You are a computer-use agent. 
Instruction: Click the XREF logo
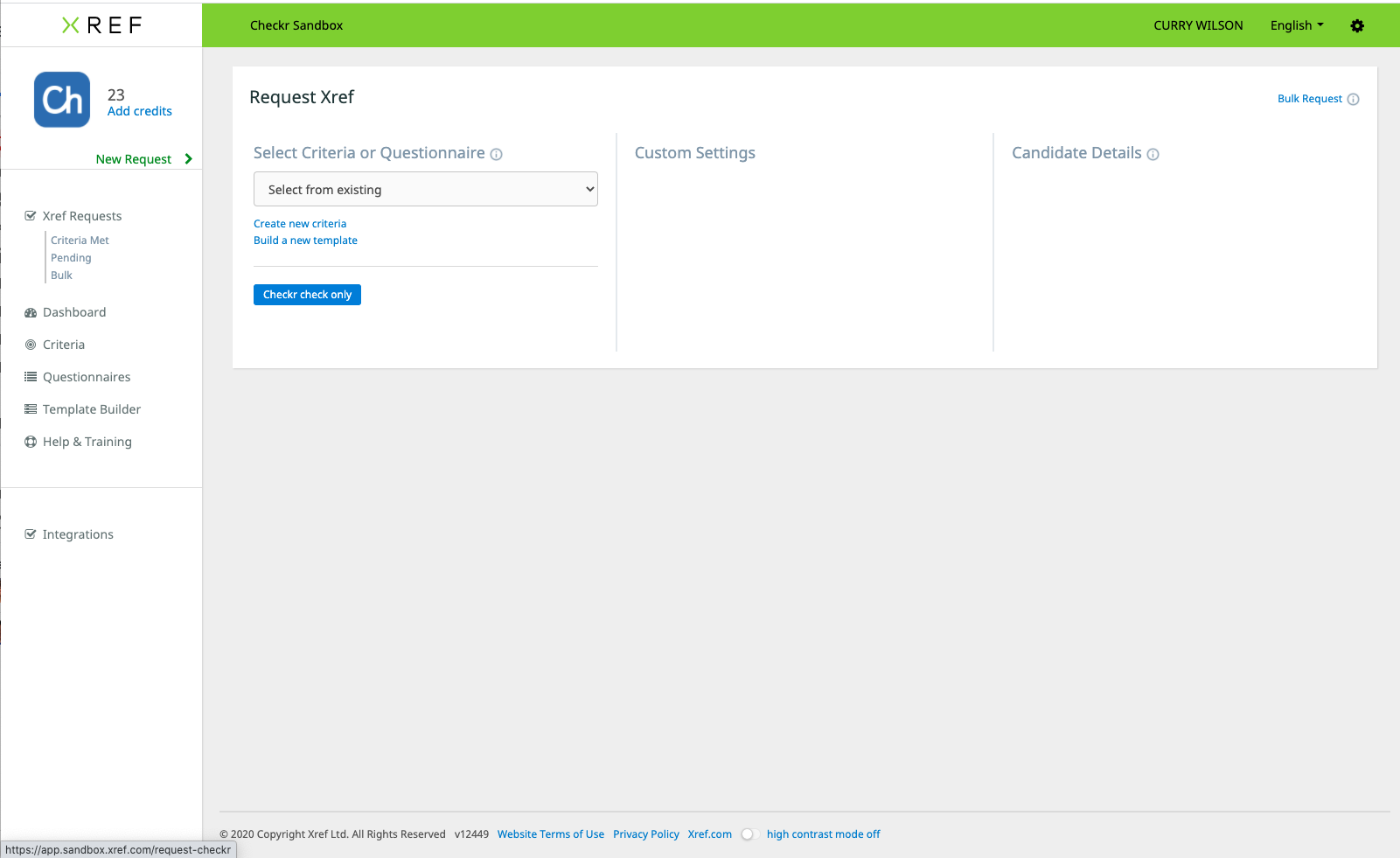click(101, 25)
